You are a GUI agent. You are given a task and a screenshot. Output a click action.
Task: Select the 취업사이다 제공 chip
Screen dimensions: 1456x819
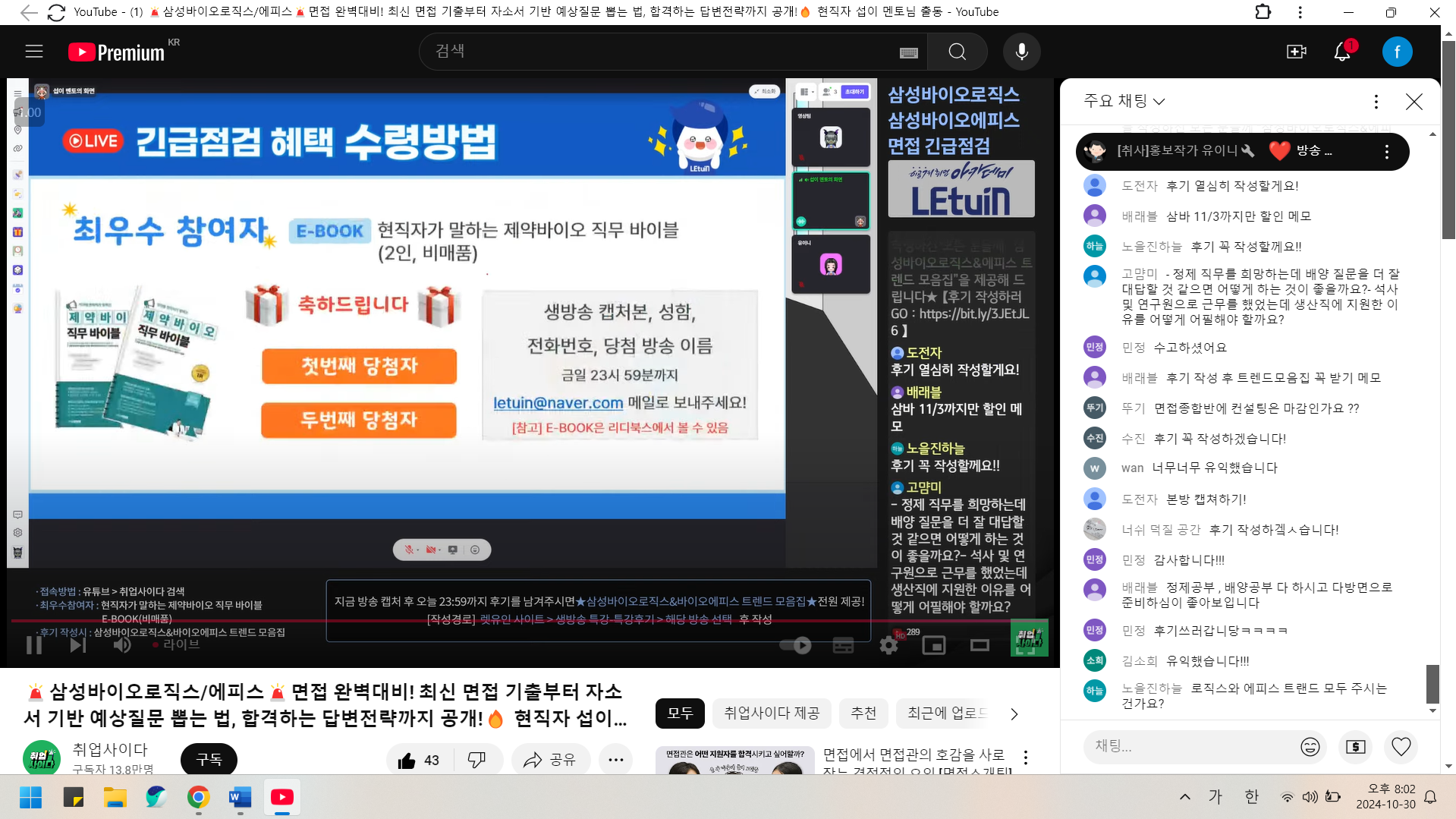pyautogui.click(x=771, y=713)
